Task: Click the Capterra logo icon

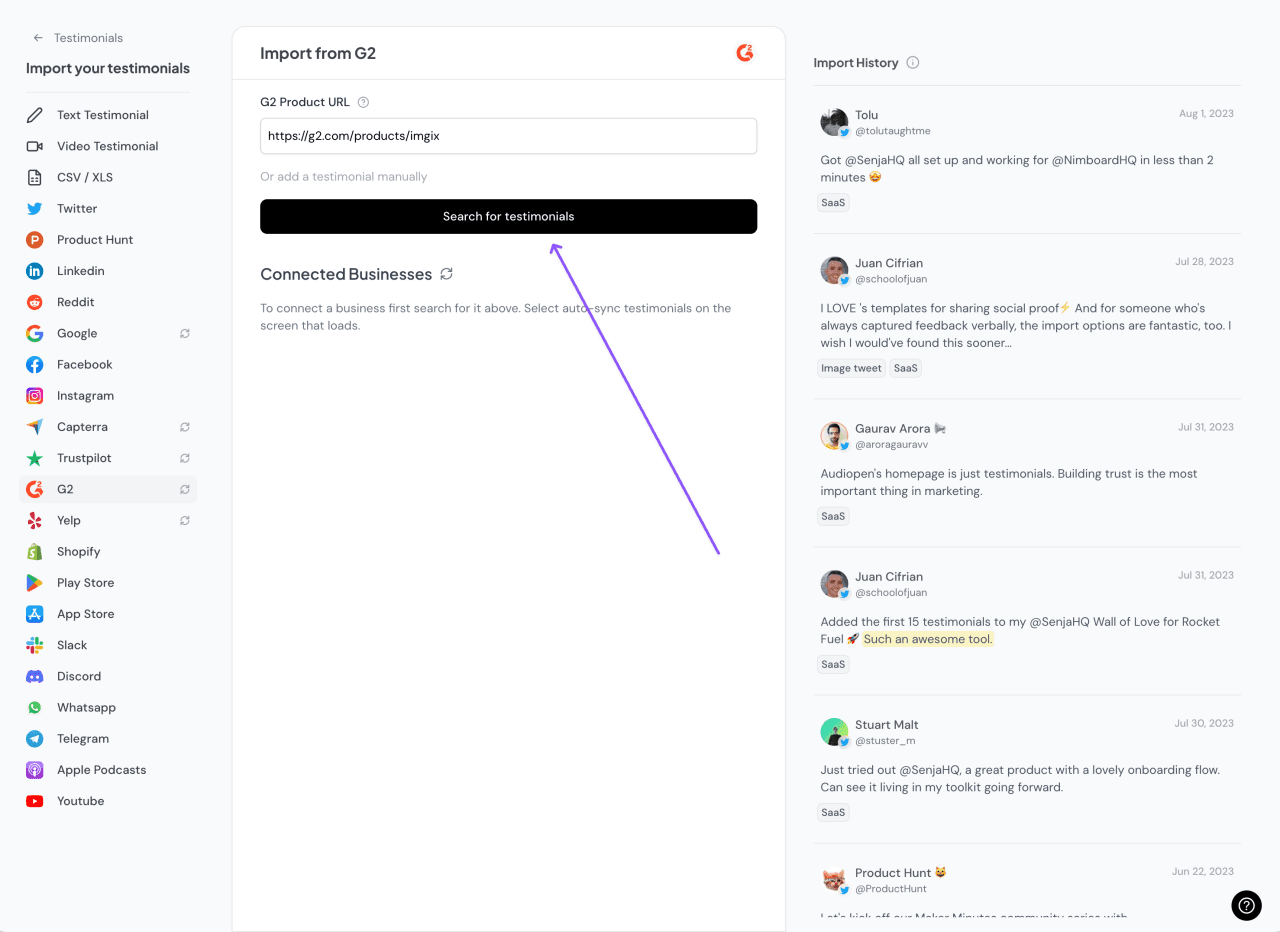Action: 35,427
